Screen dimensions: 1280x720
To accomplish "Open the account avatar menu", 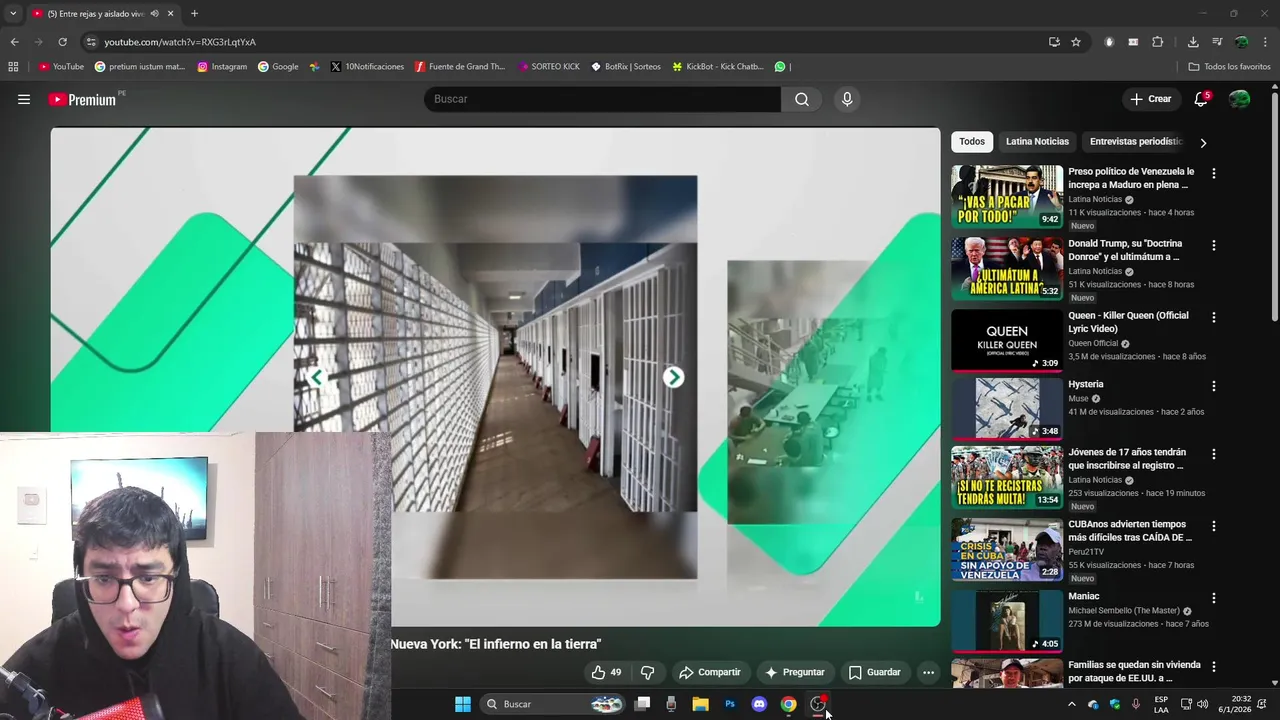I will point(1239,99).
